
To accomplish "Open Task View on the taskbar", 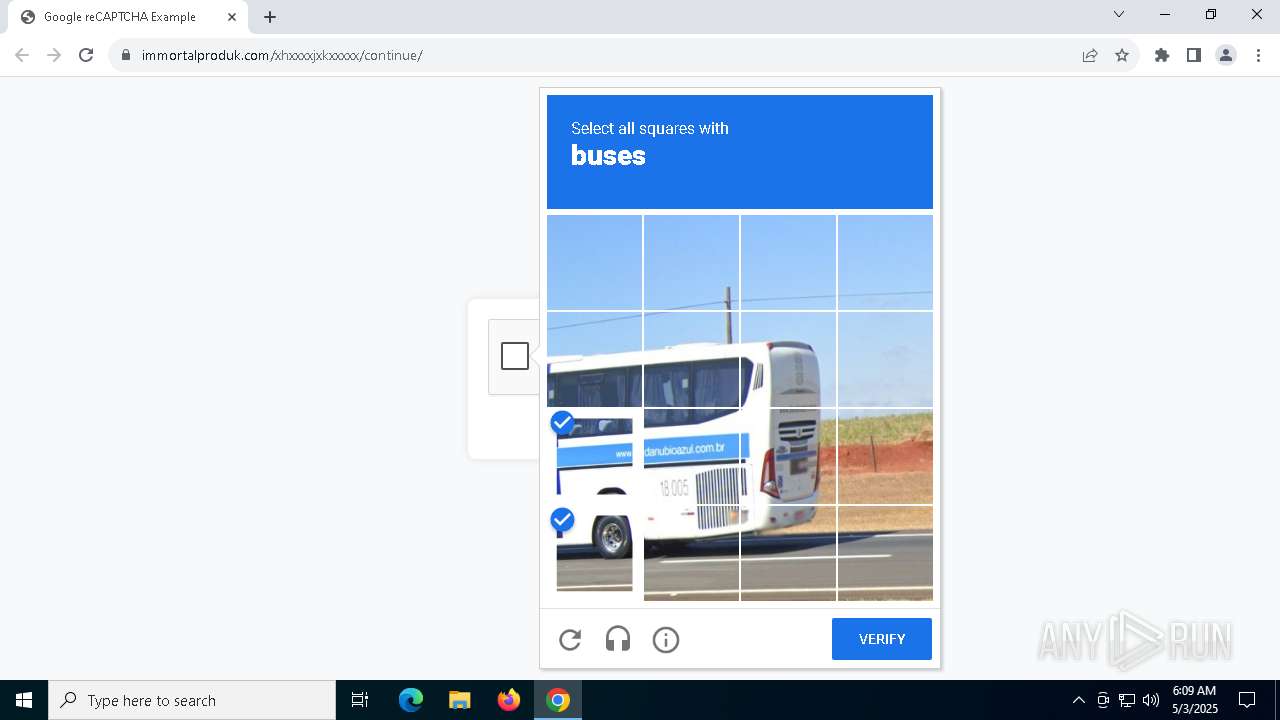I will pyautogui.click(x=360, y=700).
